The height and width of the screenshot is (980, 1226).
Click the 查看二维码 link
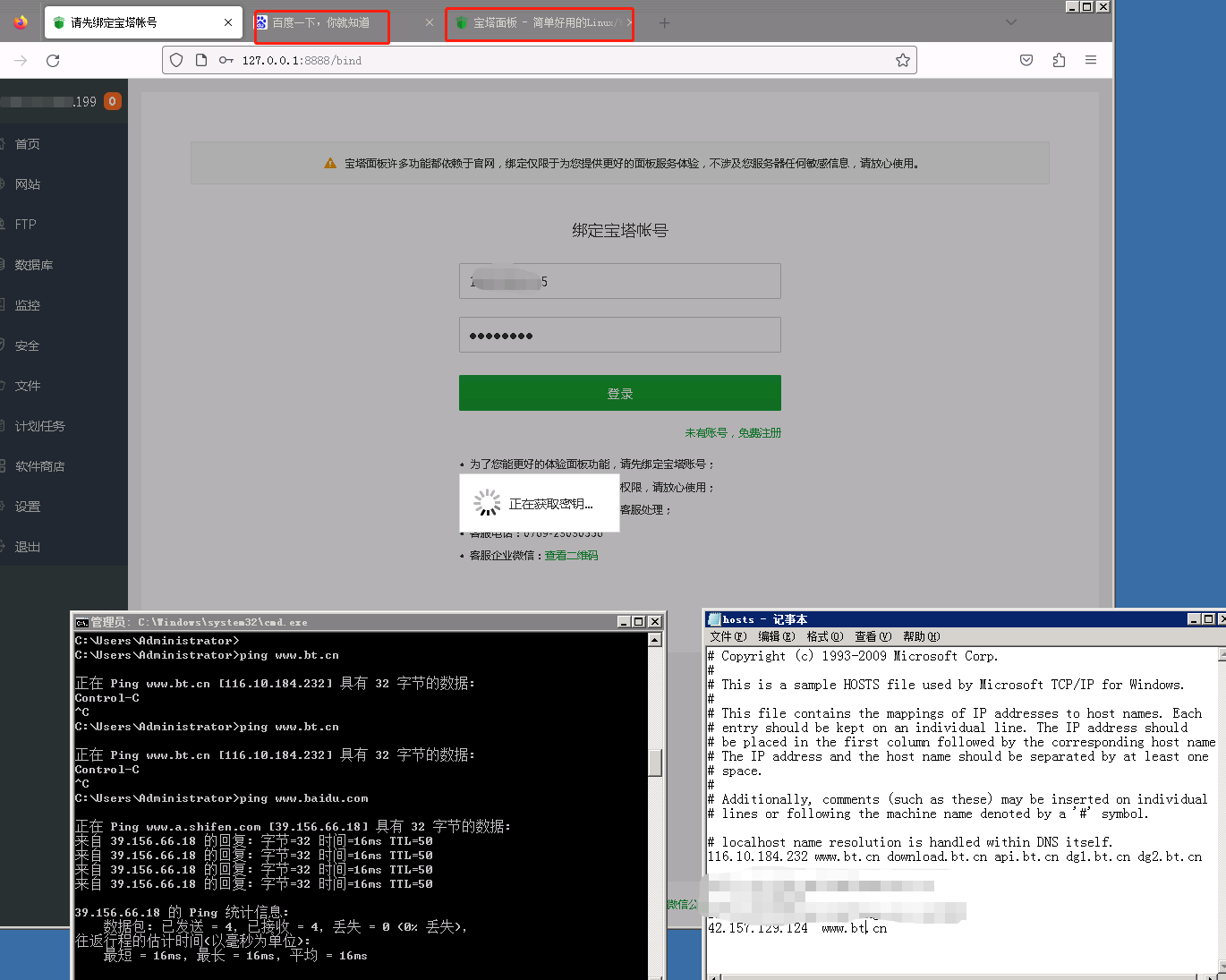pos(571,556)
